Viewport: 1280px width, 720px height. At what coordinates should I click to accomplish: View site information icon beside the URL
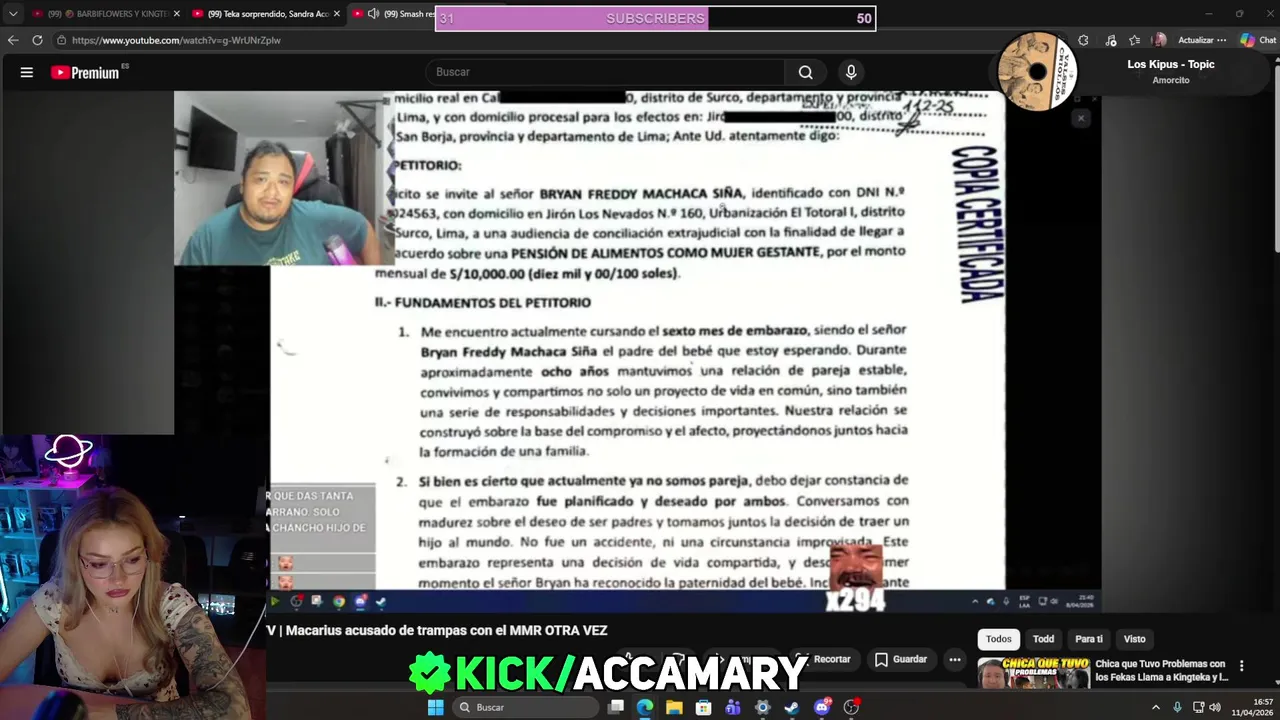[61, 40]
